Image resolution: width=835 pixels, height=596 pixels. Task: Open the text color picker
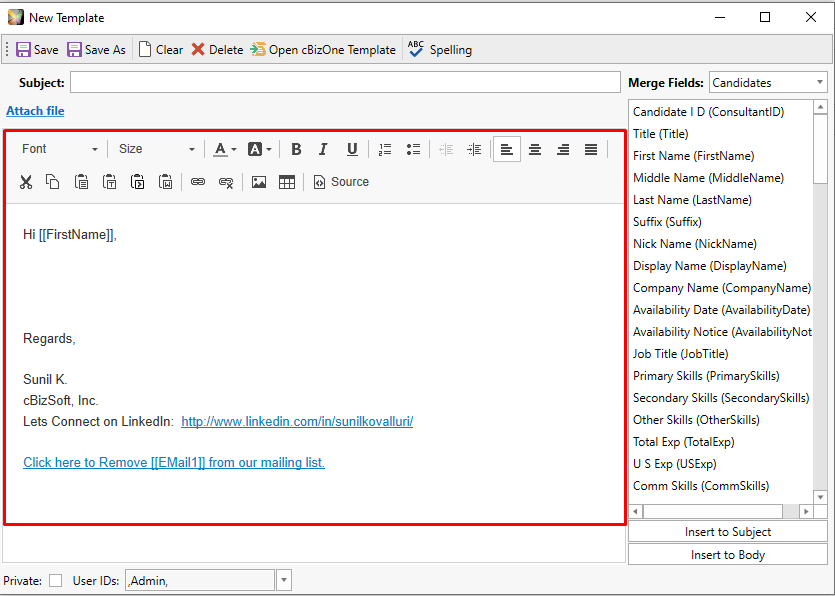tap(225, 149)
